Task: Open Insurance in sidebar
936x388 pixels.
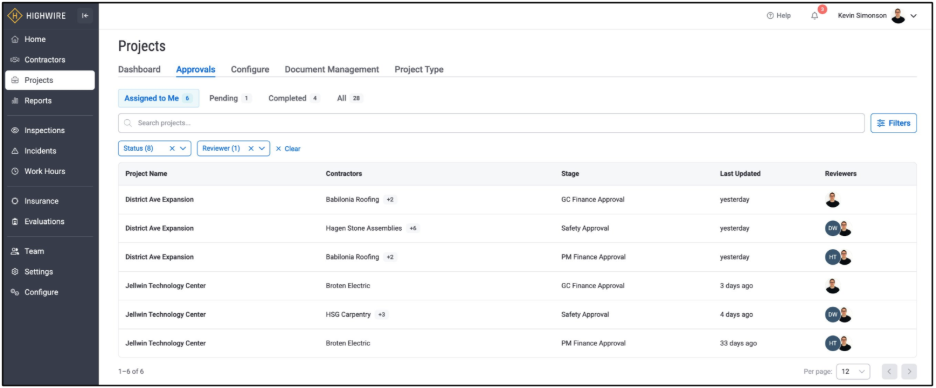Action: 50,201
